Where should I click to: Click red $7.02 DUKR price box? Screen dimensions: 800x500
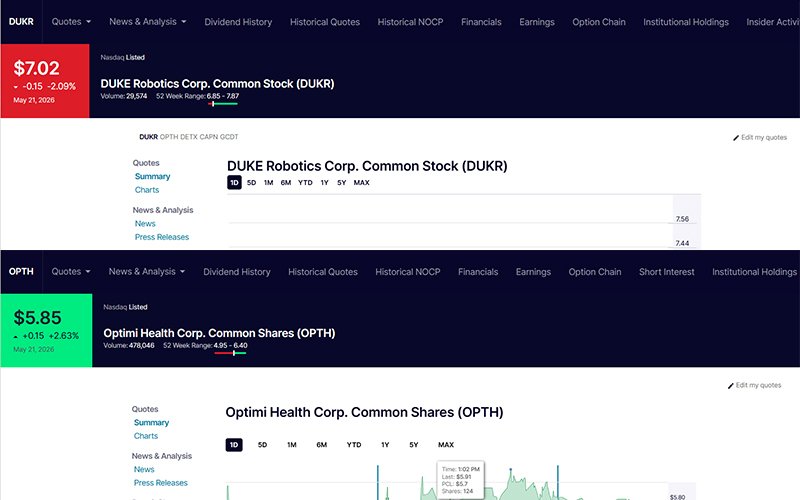point(45,81)
